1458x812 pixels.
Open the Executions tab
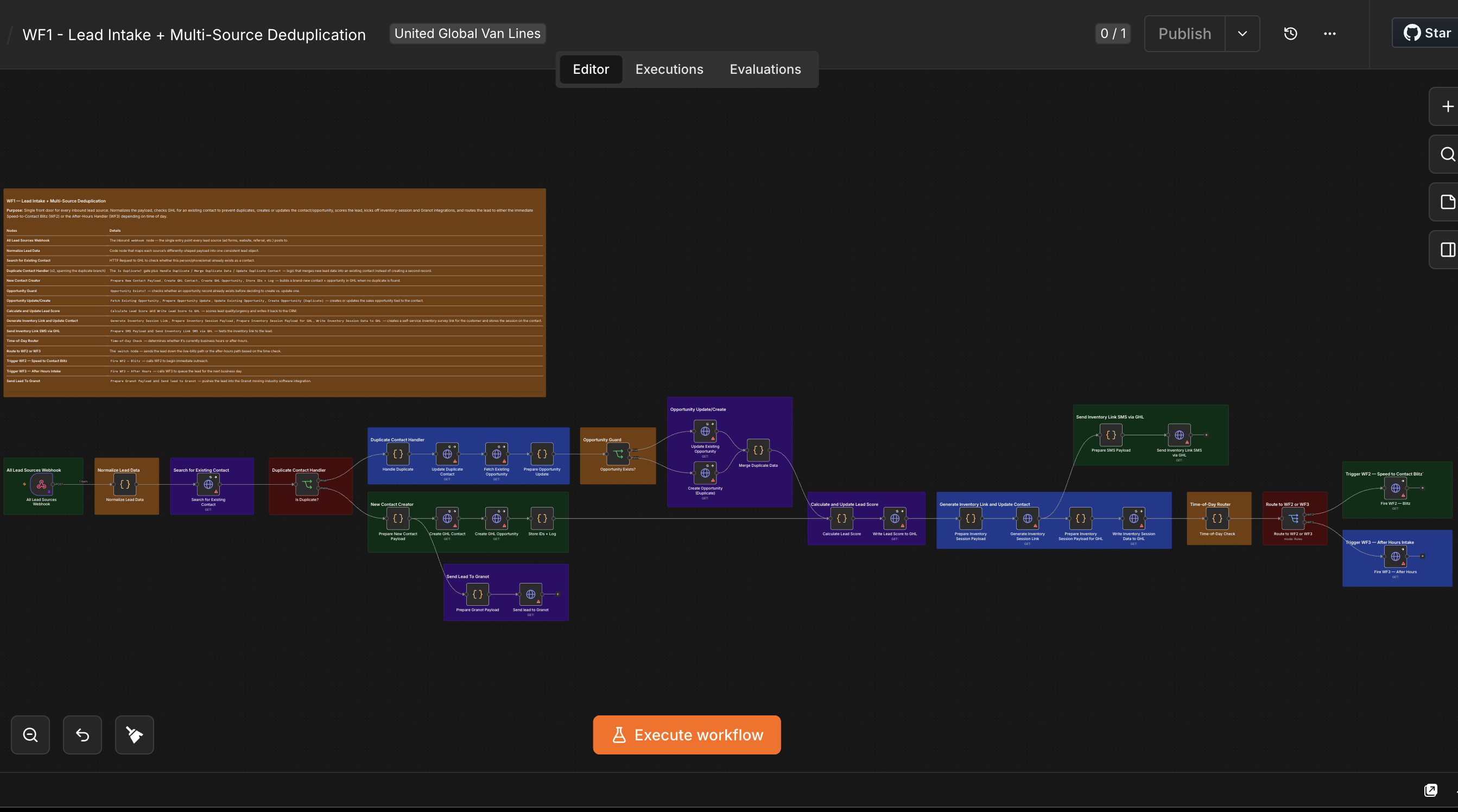click(x=669, y=69)
